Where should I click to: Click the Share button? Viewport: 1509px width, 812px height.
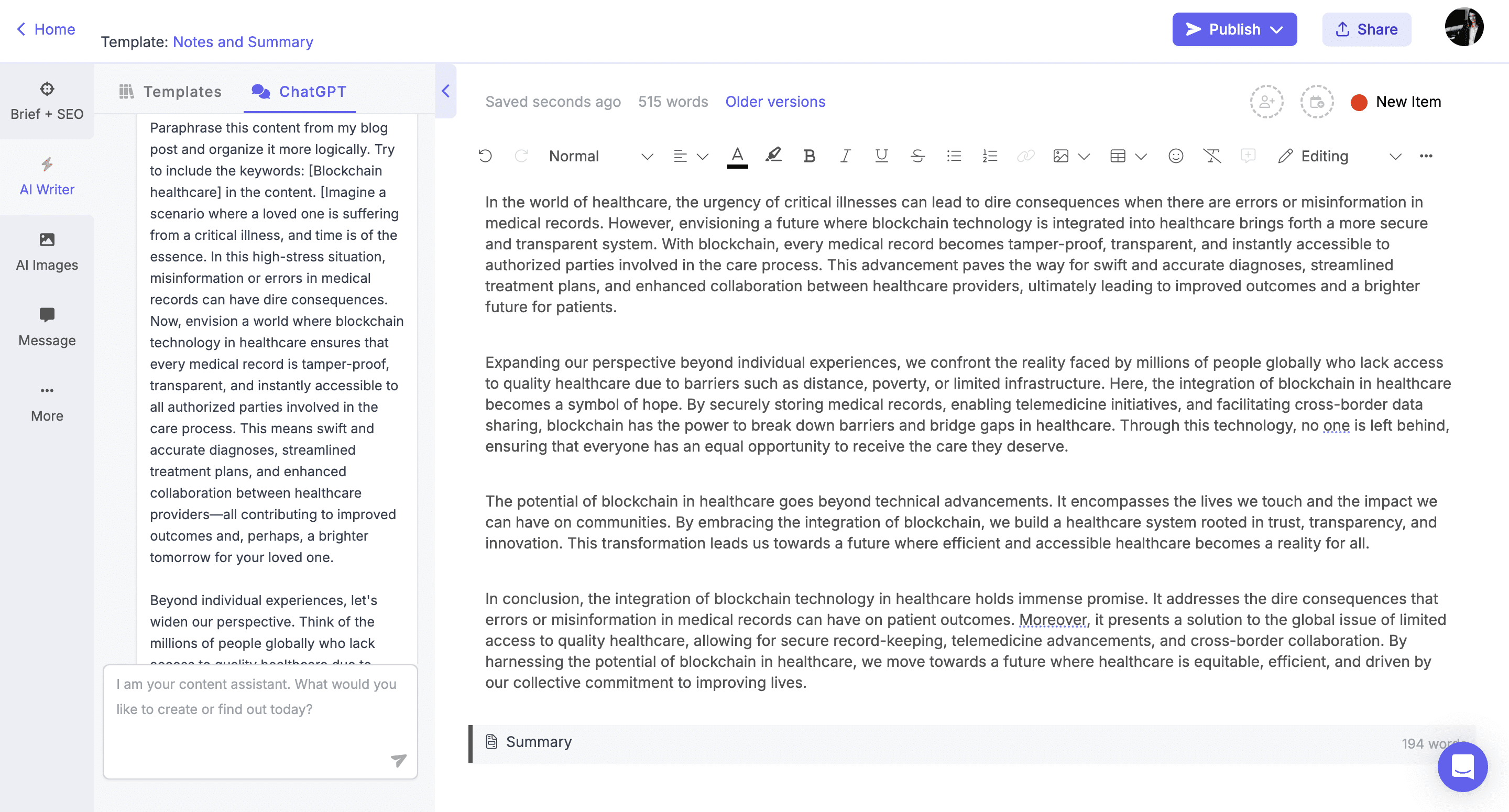(x=1366, y=28)
